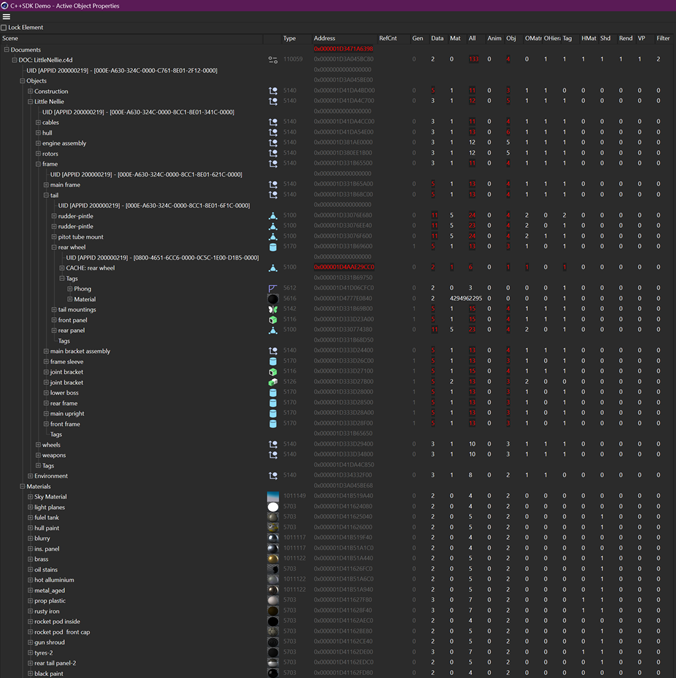Click the Filter column header
676x678 pixels.
click(663, 38)
